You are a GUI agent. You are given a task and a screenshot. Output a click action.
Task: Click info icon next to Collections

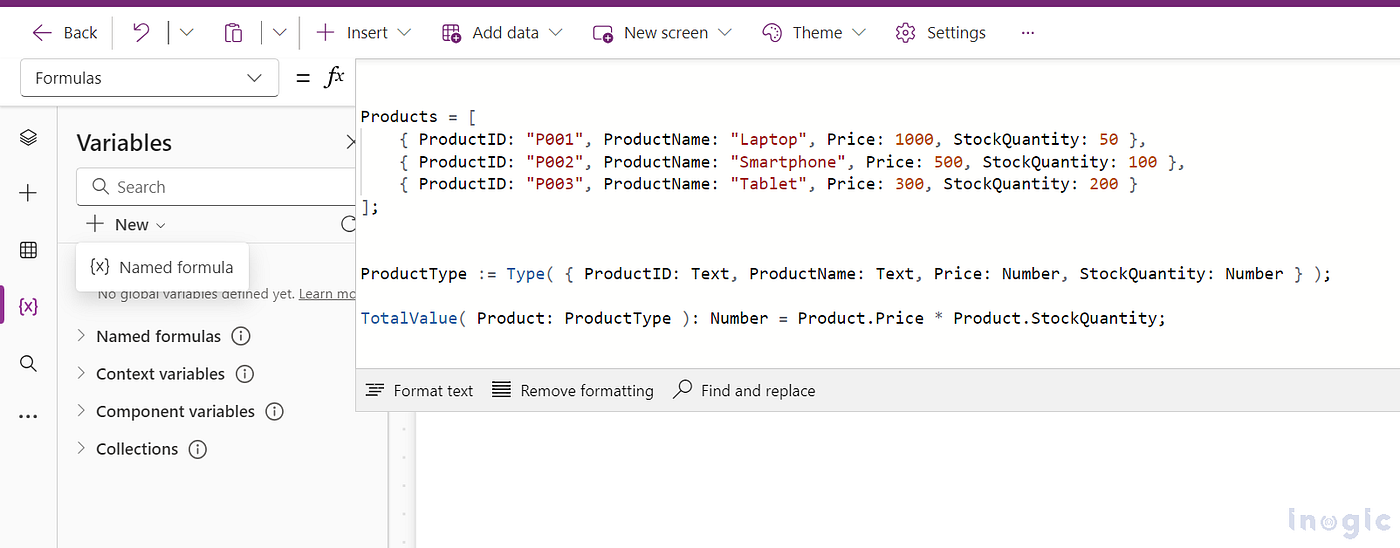point(198,449)
